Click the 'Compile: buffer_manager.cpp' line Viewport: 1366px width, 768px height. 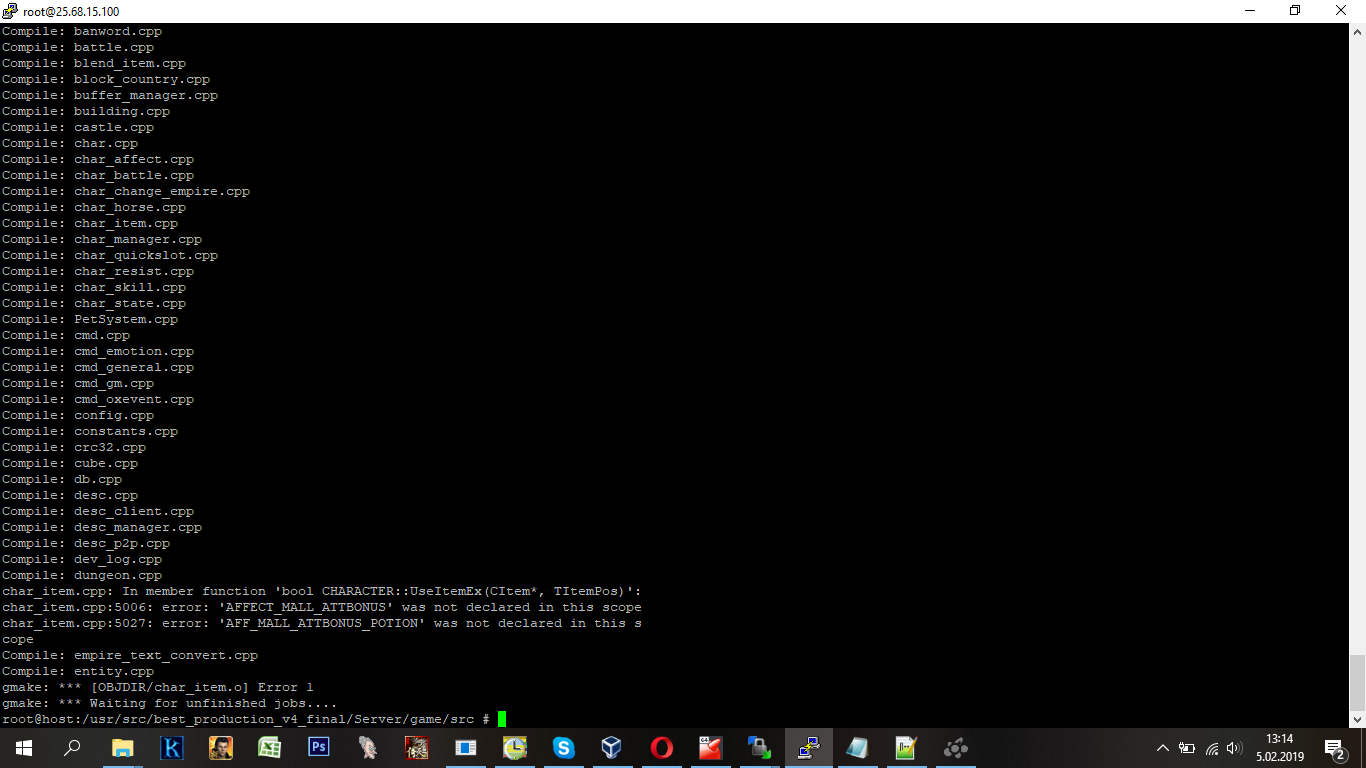tap(110, 95)
